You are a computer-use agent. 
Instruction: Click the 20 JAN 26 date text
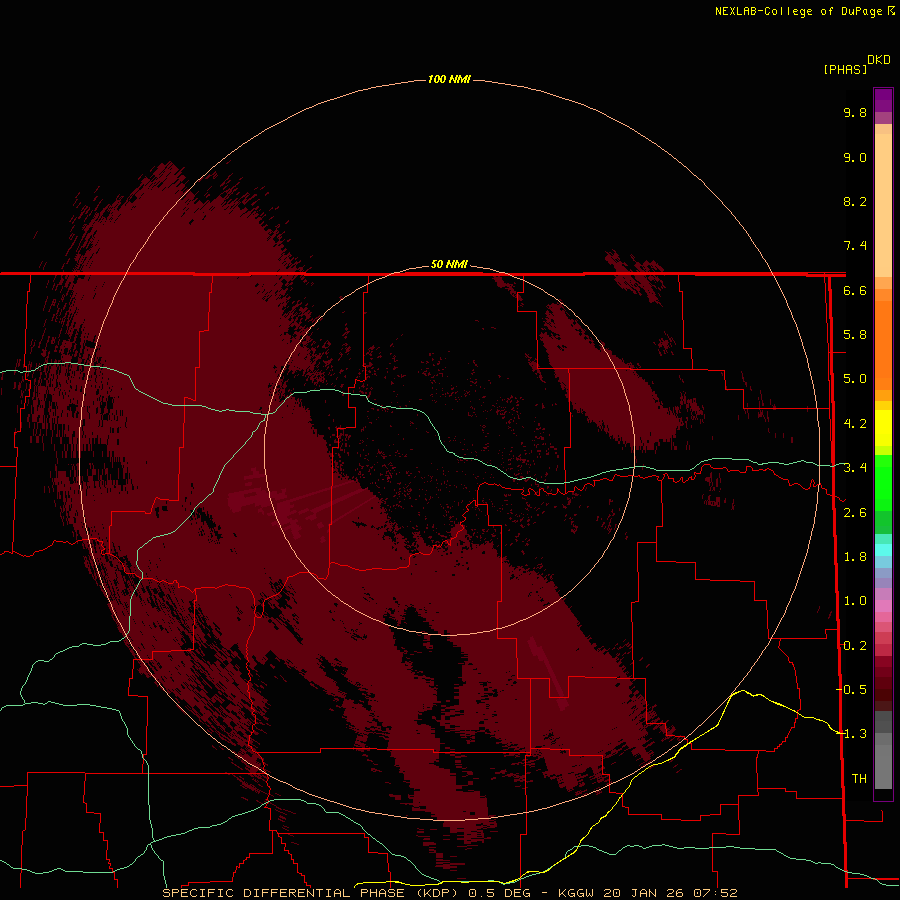pos(645,893)
